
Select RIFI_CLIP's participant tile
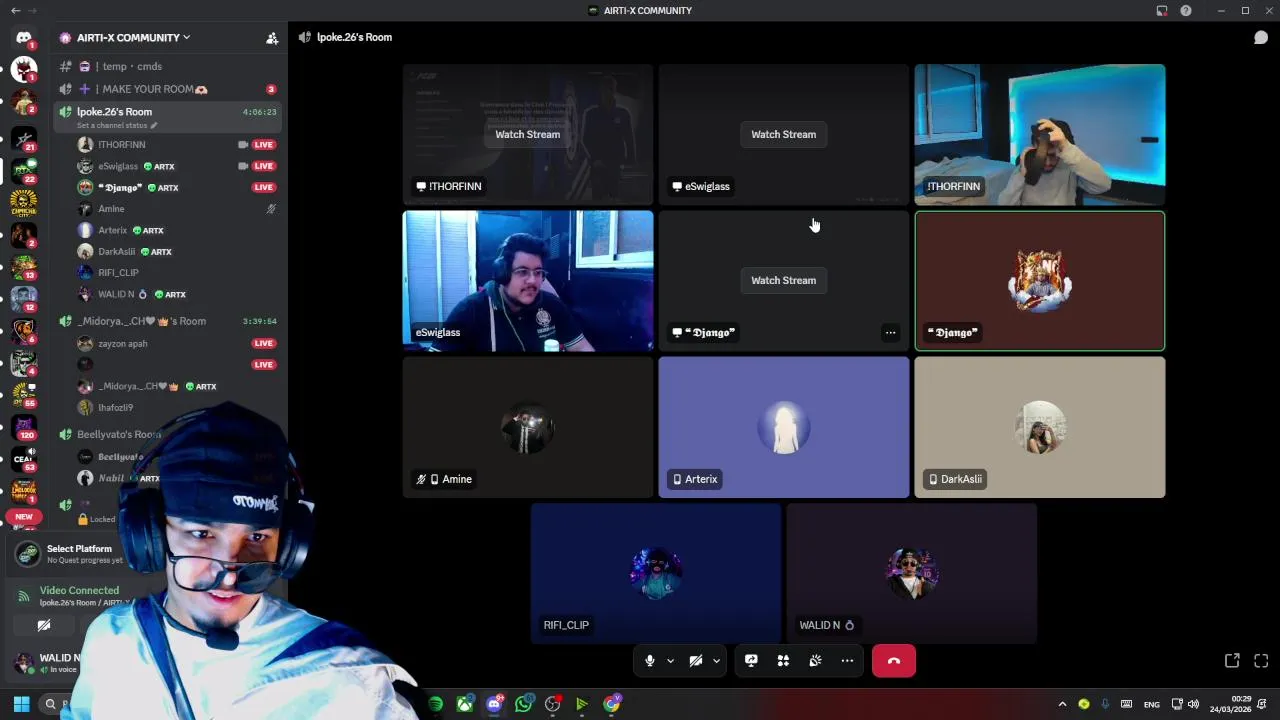(656, 573)
